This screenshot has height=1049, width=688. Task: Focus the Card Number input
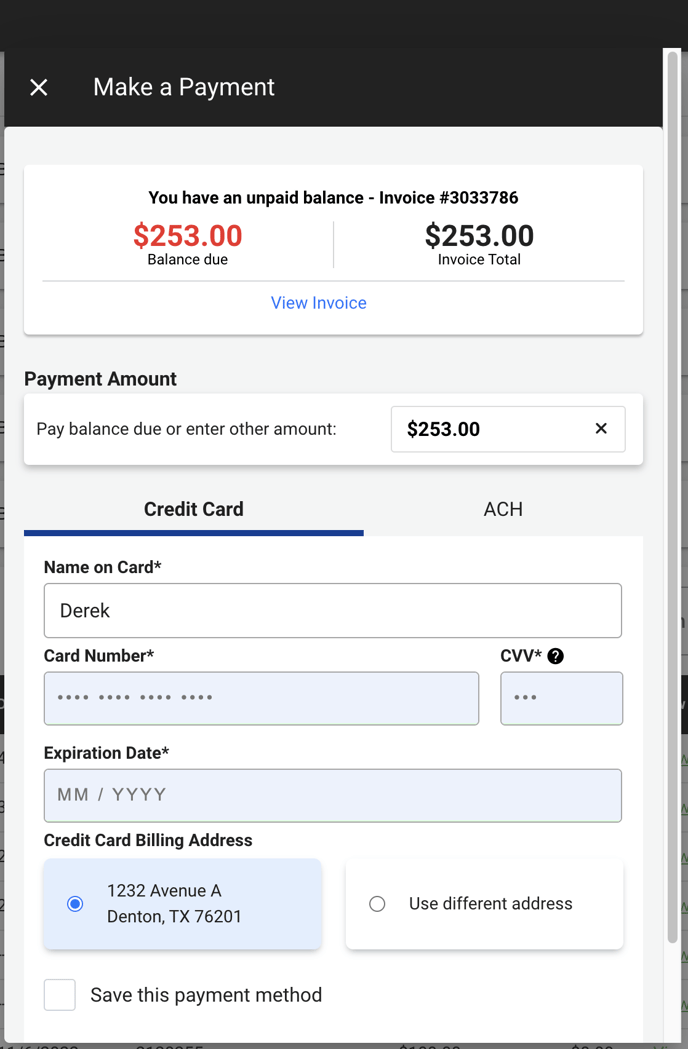[x=262, y=698]
